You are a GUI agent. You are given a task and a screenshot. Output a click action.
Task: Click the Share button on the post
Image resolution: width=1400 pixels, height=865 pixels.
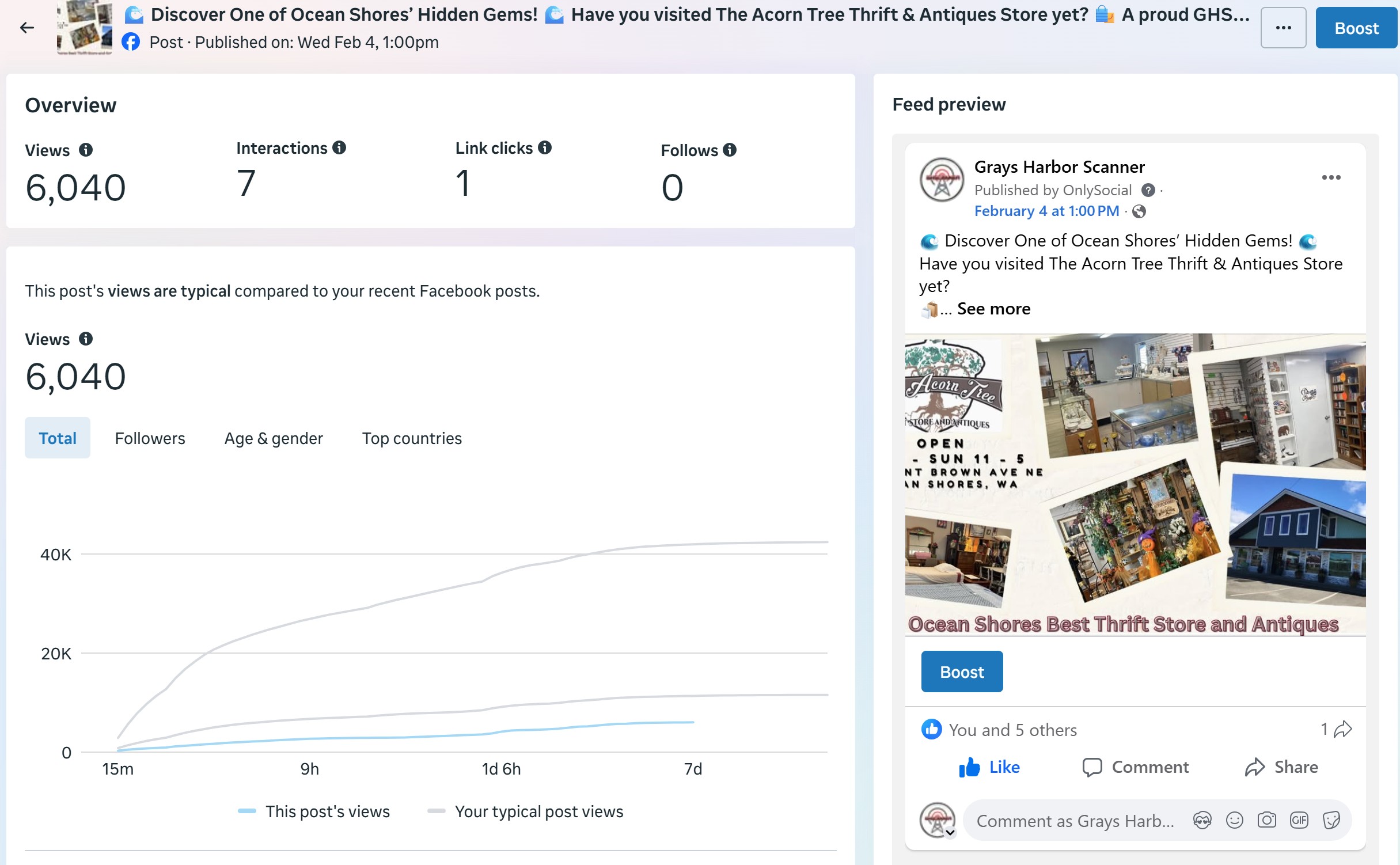pyautogui.click(x=1281, y=767)
